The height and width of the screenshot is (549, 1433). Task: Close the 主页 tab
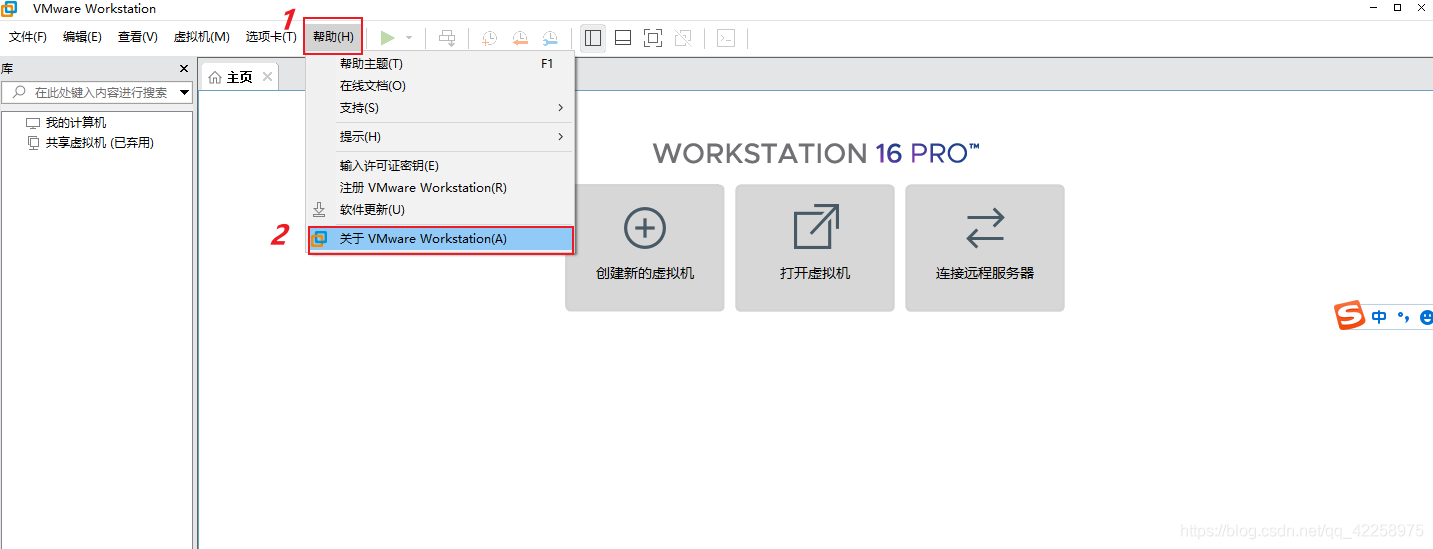(267, 77)
